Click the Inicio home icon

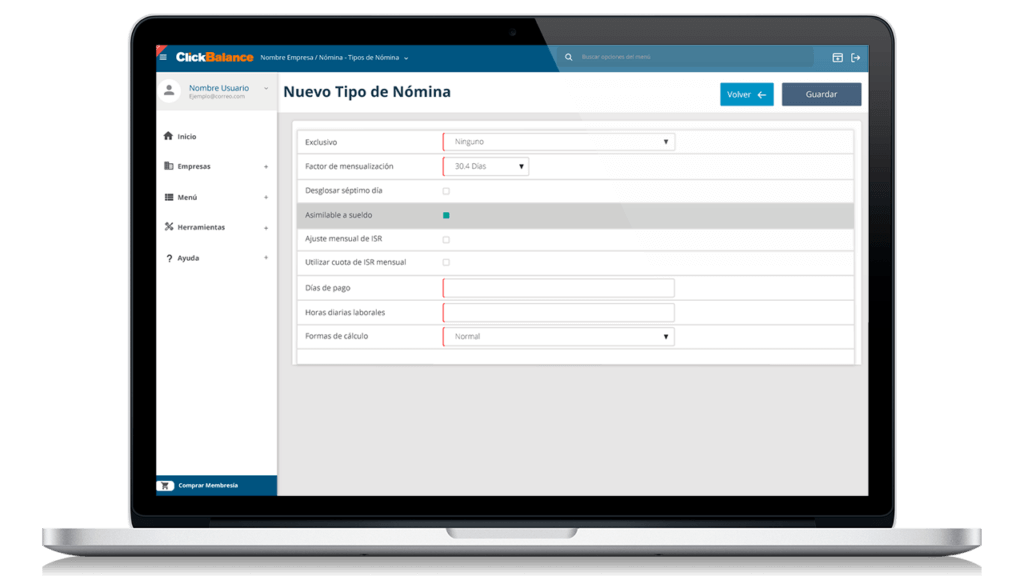pos(168,136)
